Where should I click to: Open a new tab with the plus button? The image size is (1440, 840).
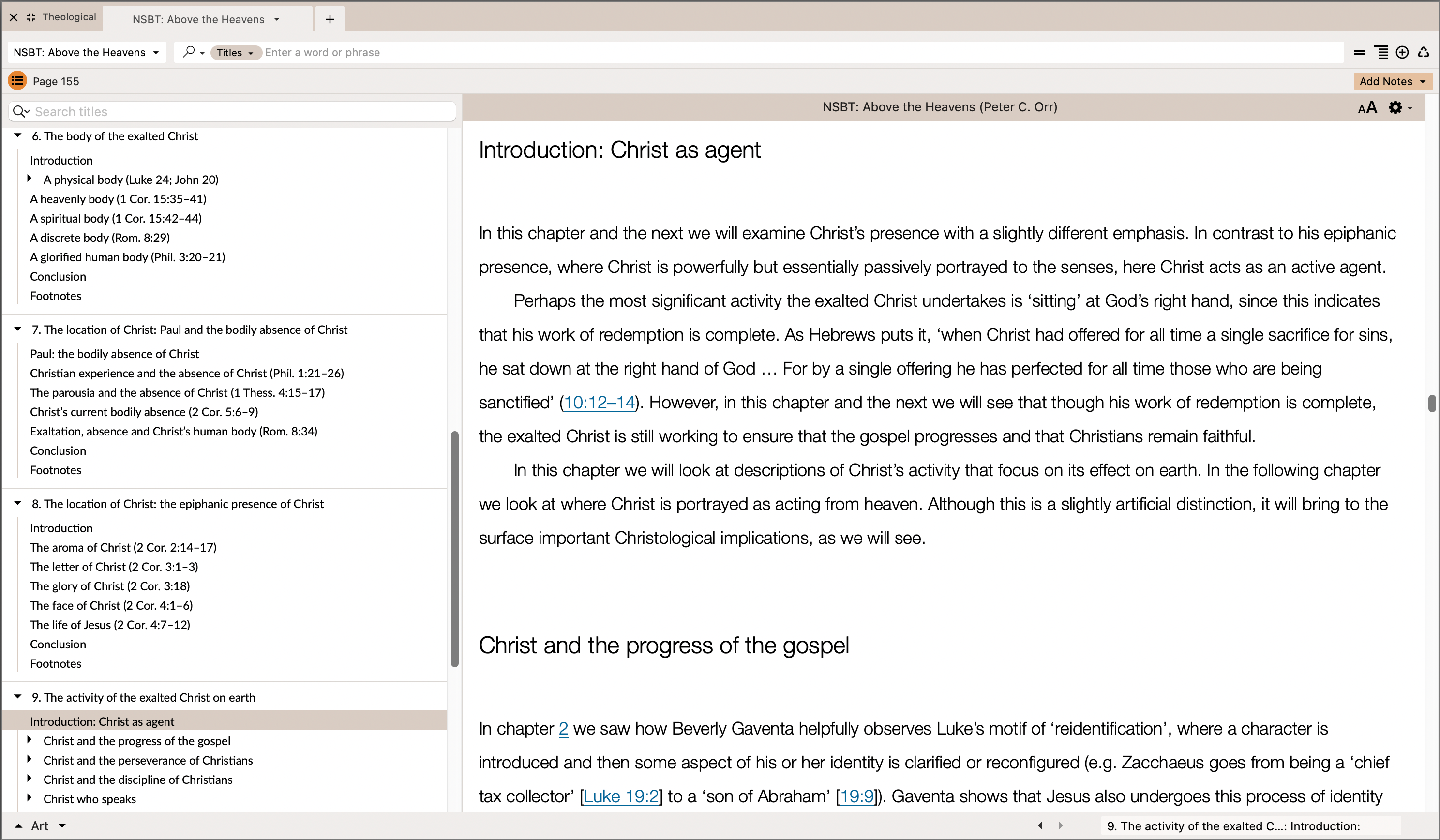point(330,19)
